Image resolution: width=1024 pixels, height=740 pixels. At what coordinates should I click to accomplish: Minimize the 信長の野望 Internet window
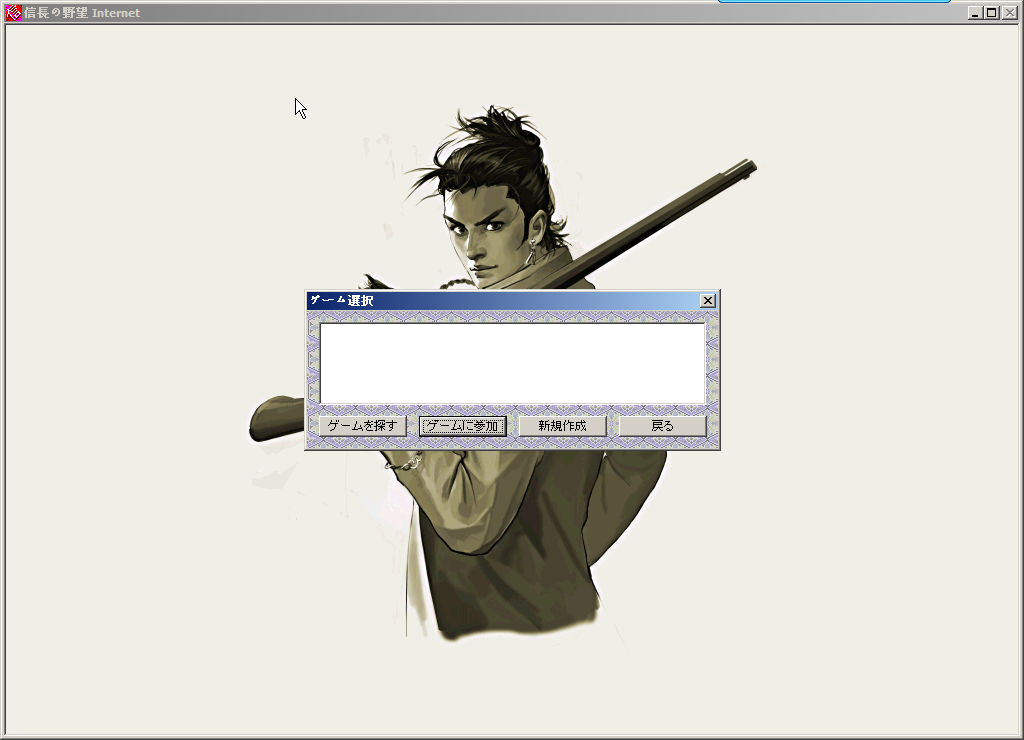point(975,13)
